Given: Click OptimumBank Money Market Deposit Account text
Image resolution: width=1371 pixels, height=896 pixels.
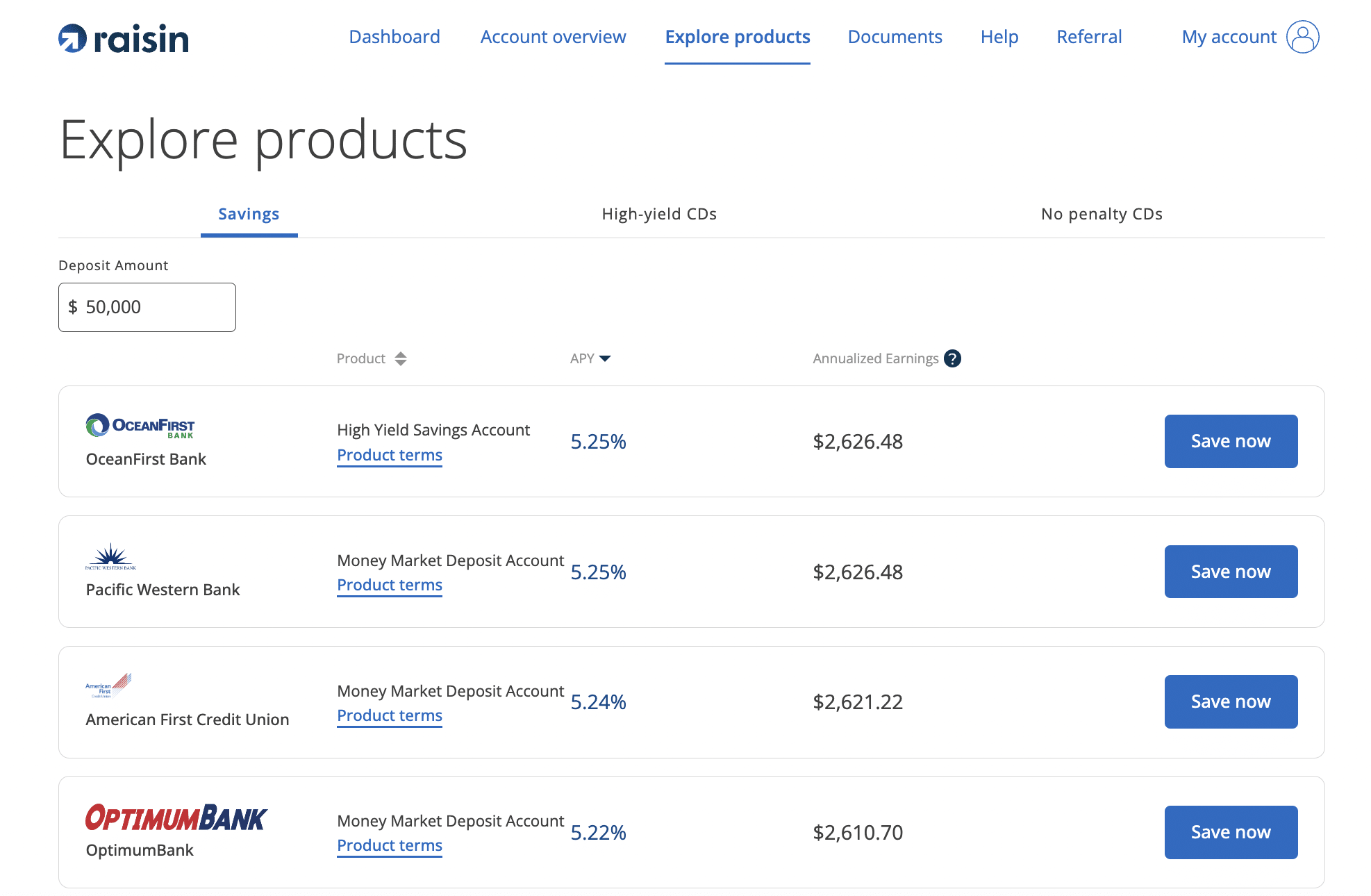Looking at the screenshot, I should 450,821.
